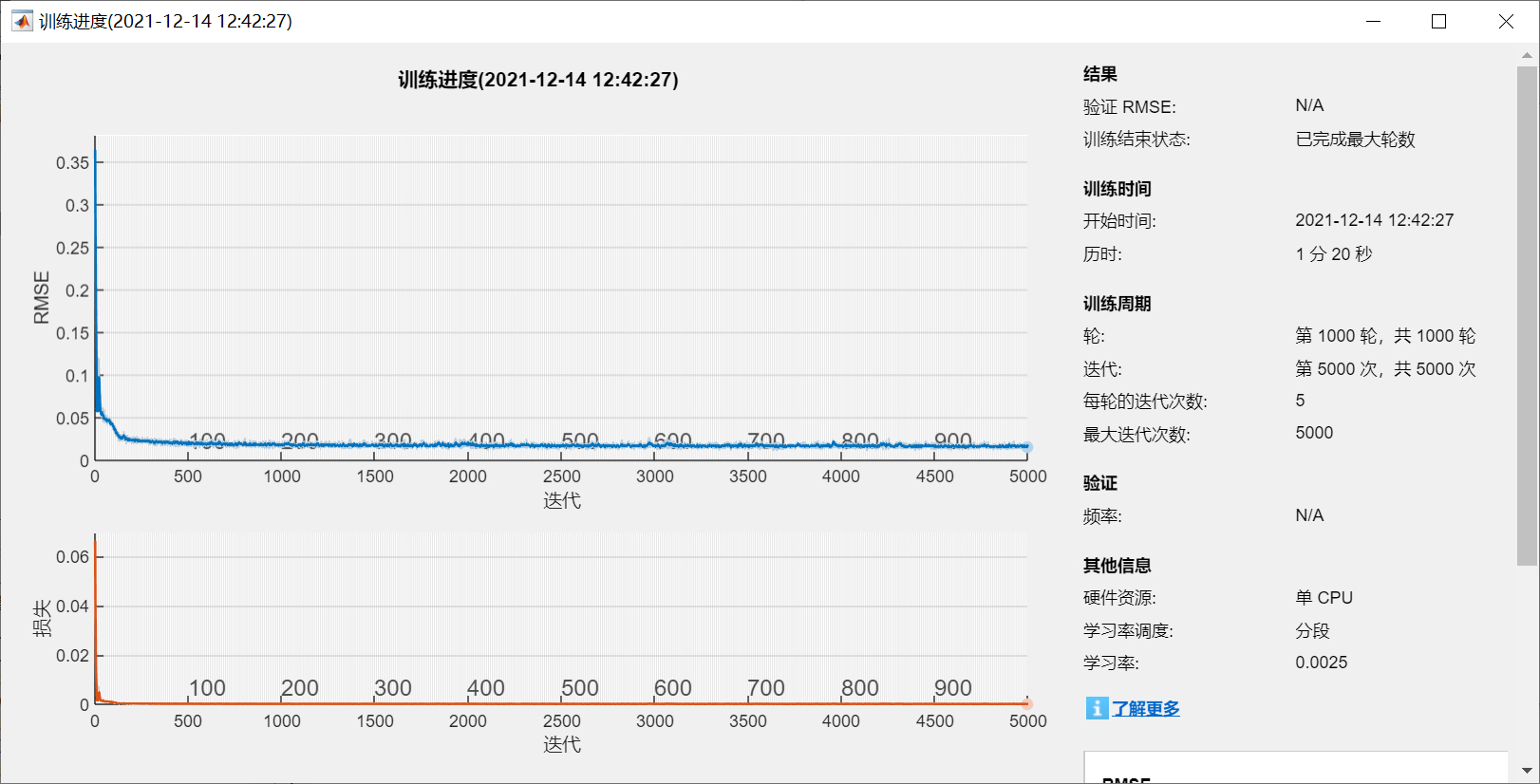Click the 其他信息 section heading

(1117, 566)
